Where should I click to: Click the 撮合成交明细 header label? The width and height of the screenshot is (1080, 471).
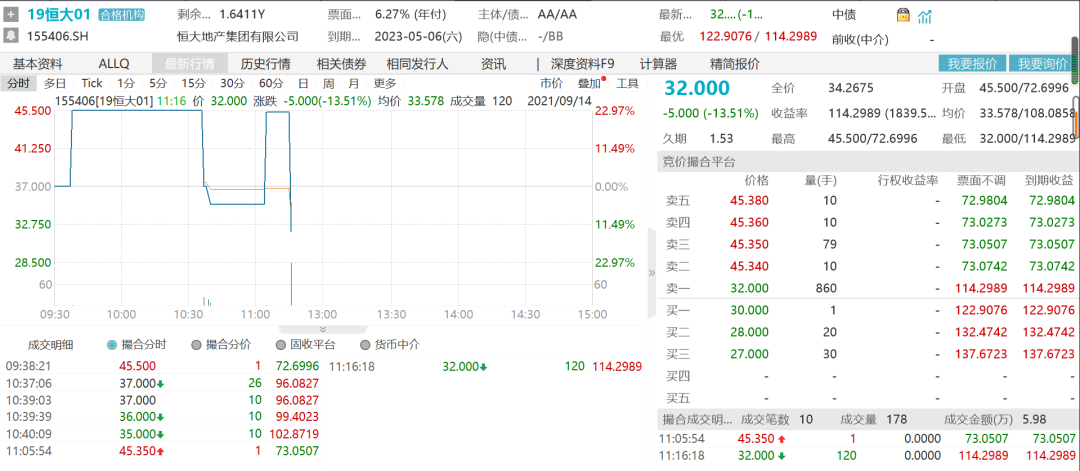point(698,419)
